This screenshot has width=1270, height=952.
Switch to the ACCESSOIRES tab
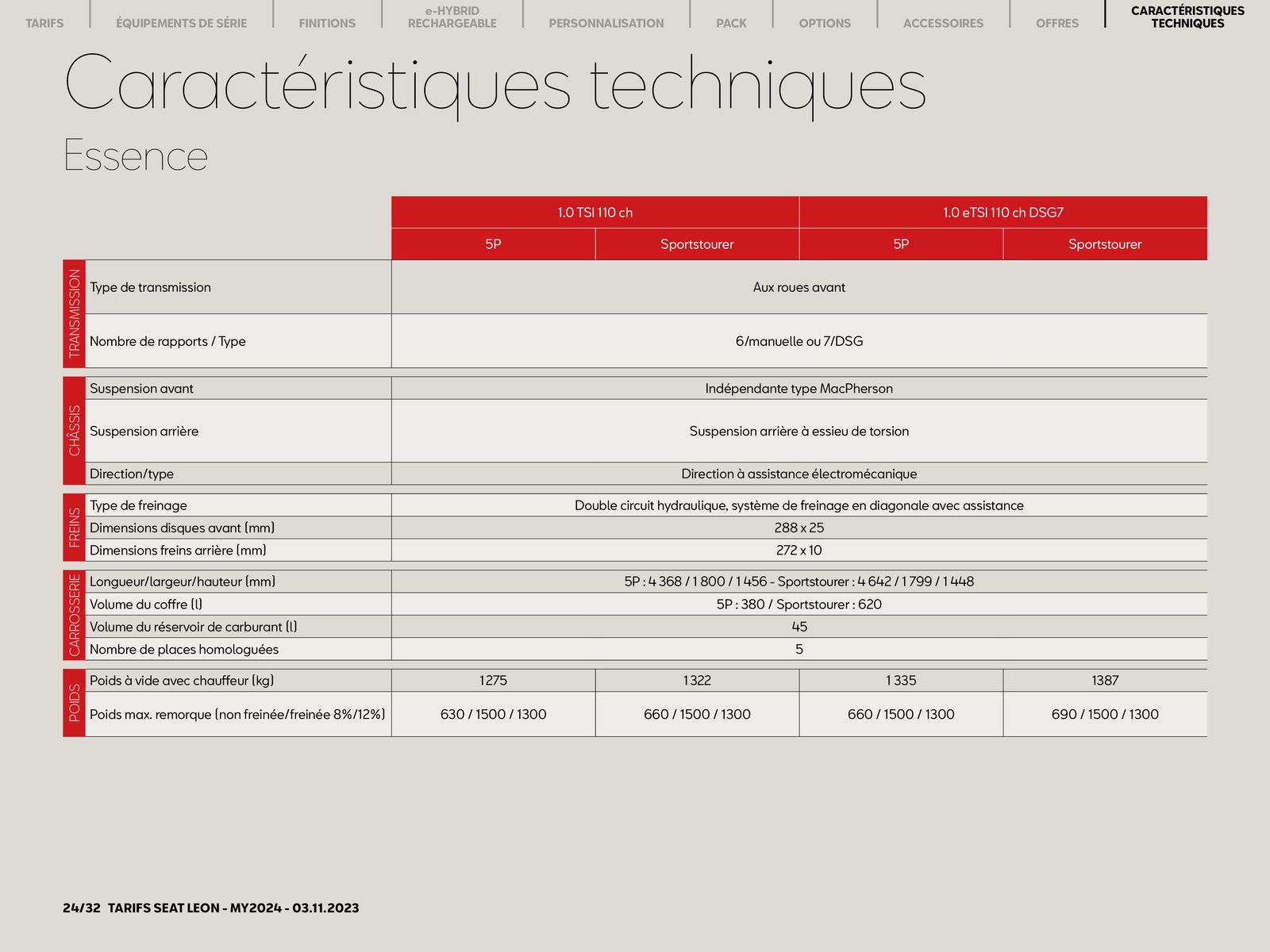[x=943, y=23]
